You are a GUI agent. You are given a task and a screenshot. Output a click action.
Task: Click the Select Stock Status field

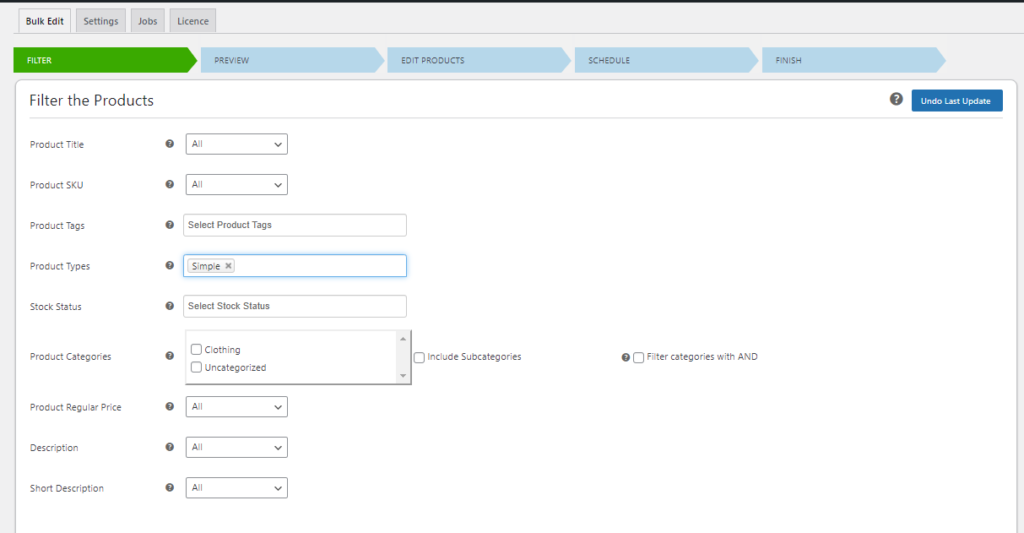click(295, 306)
